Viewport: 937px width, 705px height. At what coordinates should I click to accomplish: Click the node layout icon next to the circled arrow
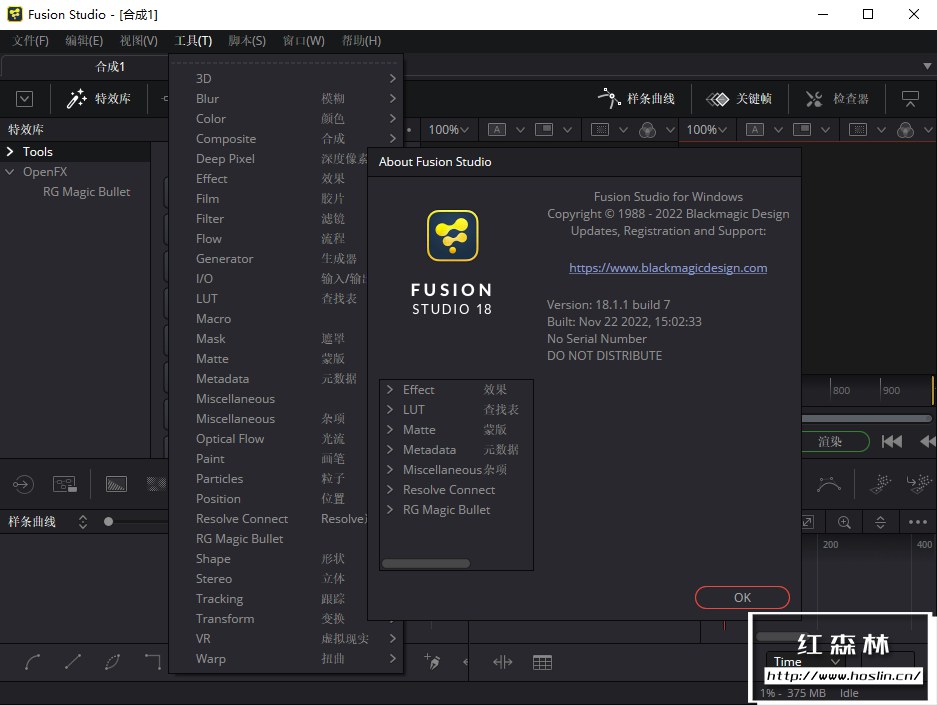(x=65, y=483)
